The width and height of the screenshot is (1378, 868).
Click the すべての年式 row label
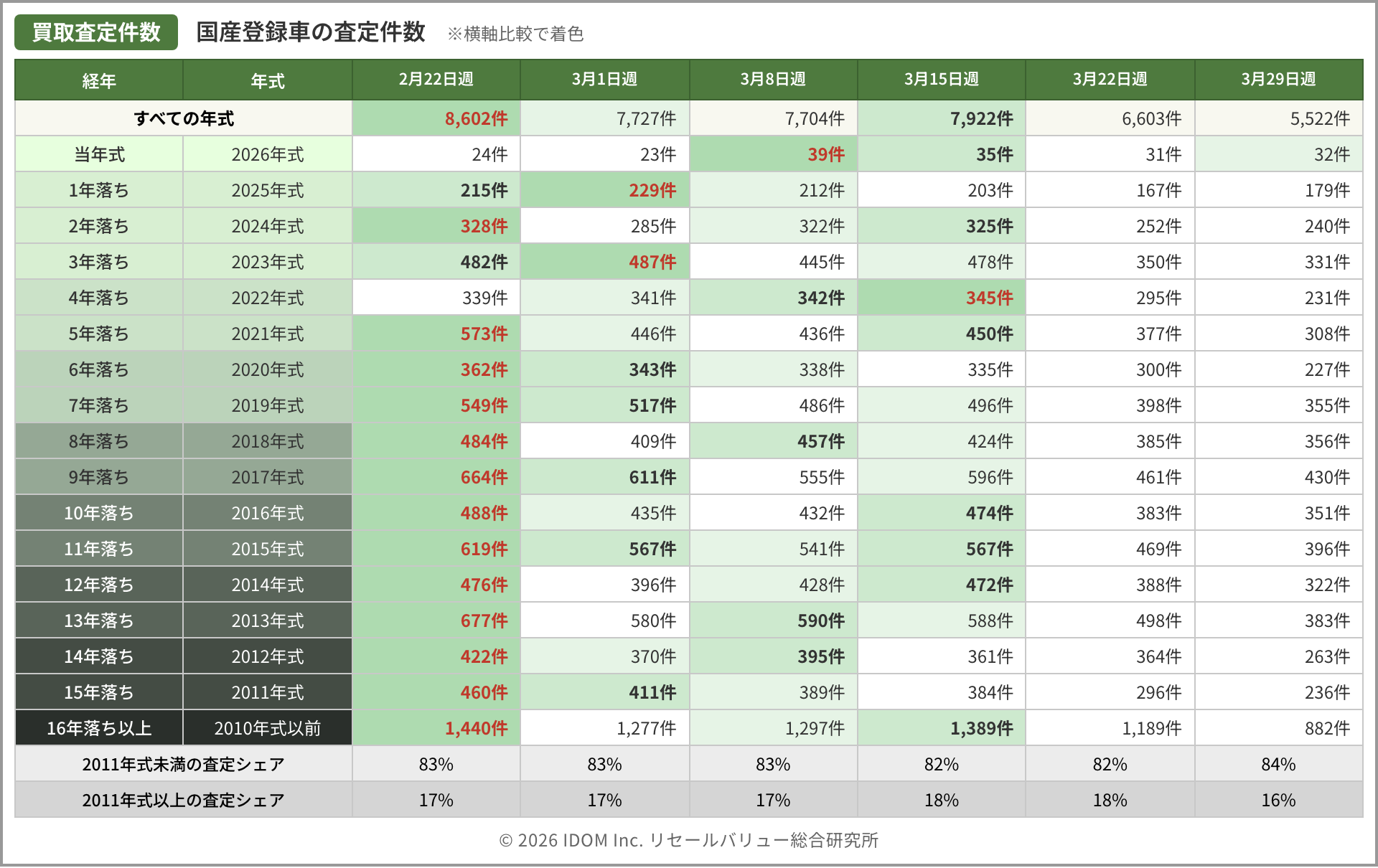184,118
